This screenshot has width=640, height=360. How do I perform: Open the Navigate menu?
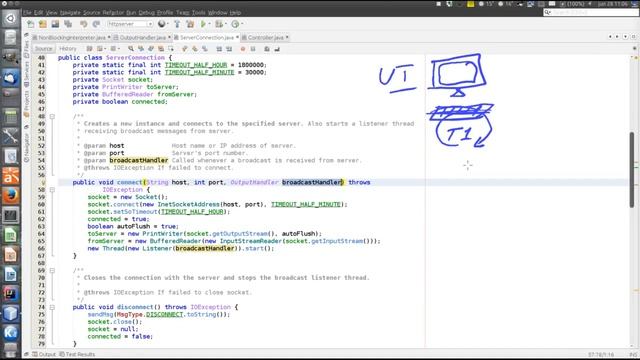click(x=70, y=13)
